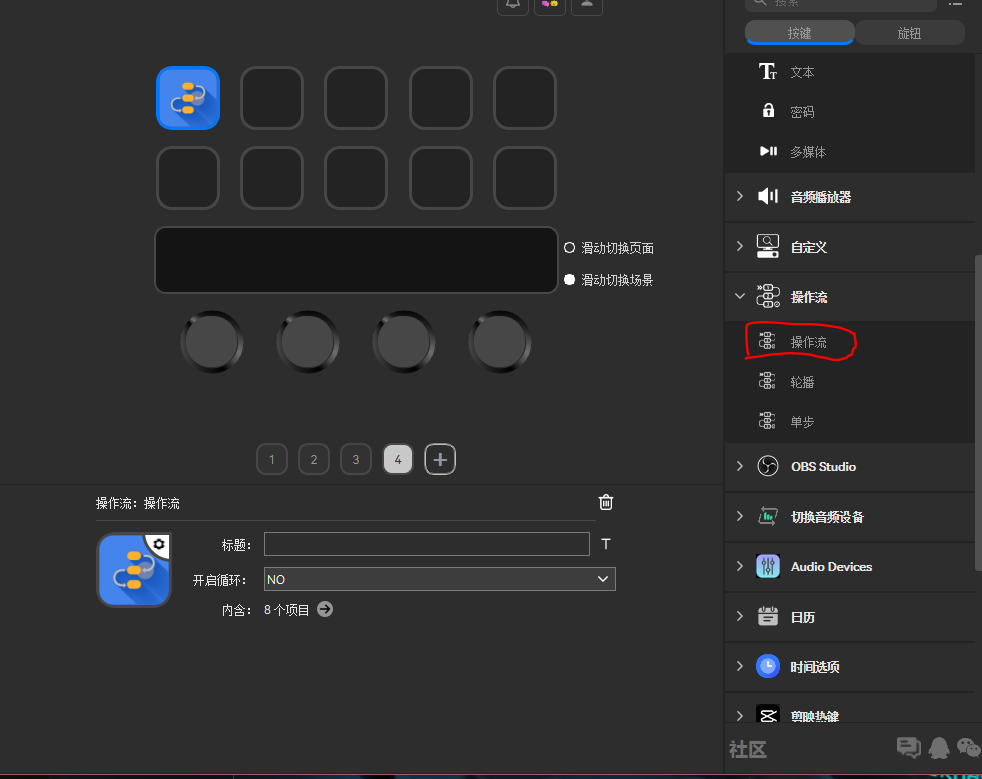The image size is (982, 779).
Task: Expand the OBS Studio category
Action: tap(740, 466)
